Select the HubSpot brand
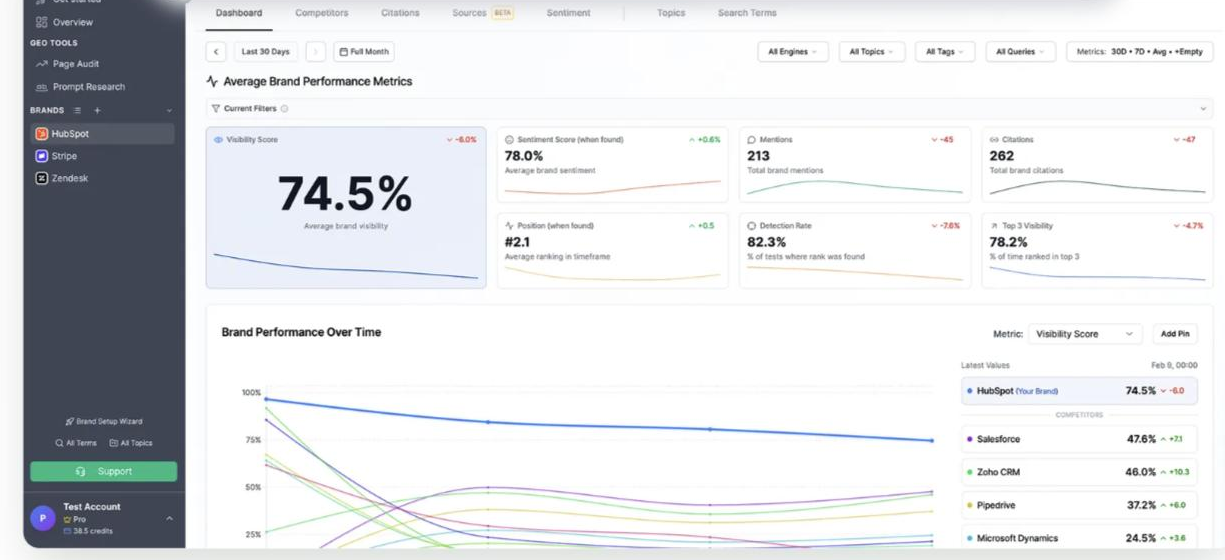Viewport: 1225px width, 560px height. tap(102, 134)
